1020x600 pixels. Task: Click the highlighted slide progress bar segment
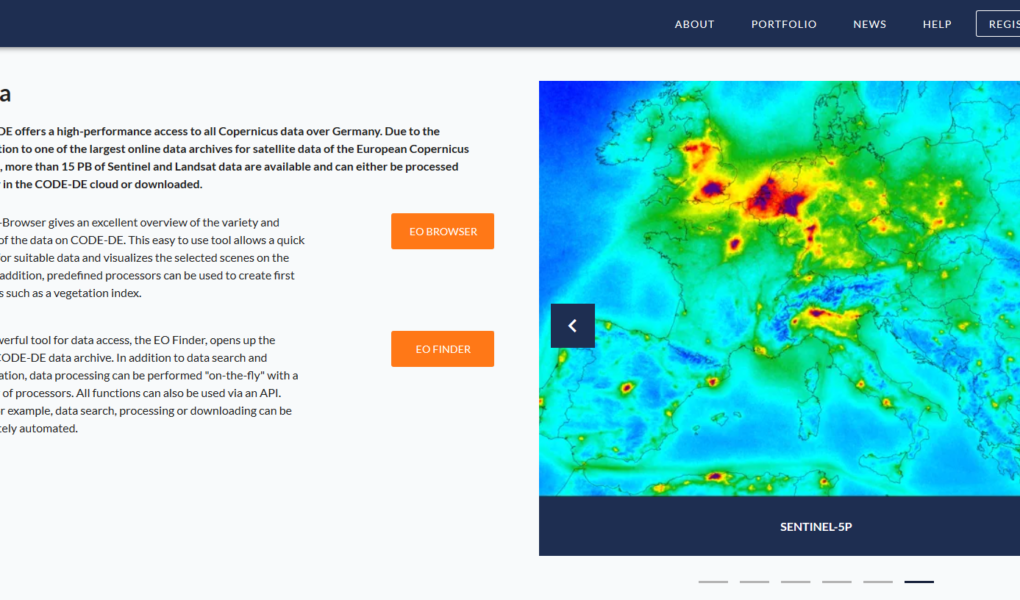[917, 581]
